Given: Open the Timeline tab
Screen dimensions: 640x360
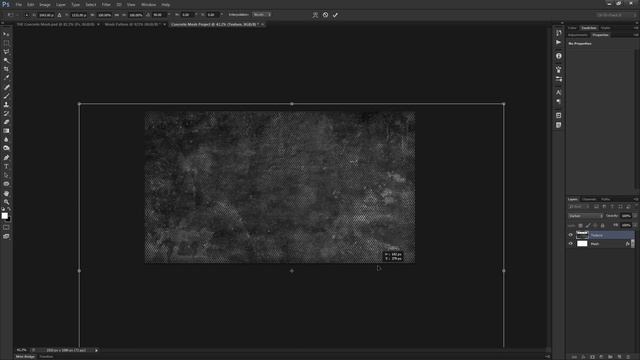Looking at the screenshot, I should [46, 357].
